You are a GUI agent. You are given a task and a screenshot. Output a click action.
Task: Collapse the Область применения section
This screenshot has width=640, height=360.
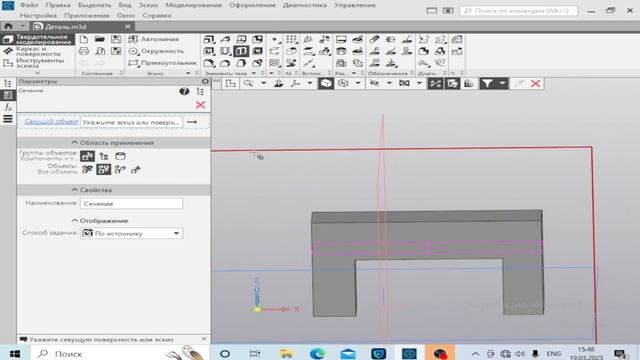113,142
